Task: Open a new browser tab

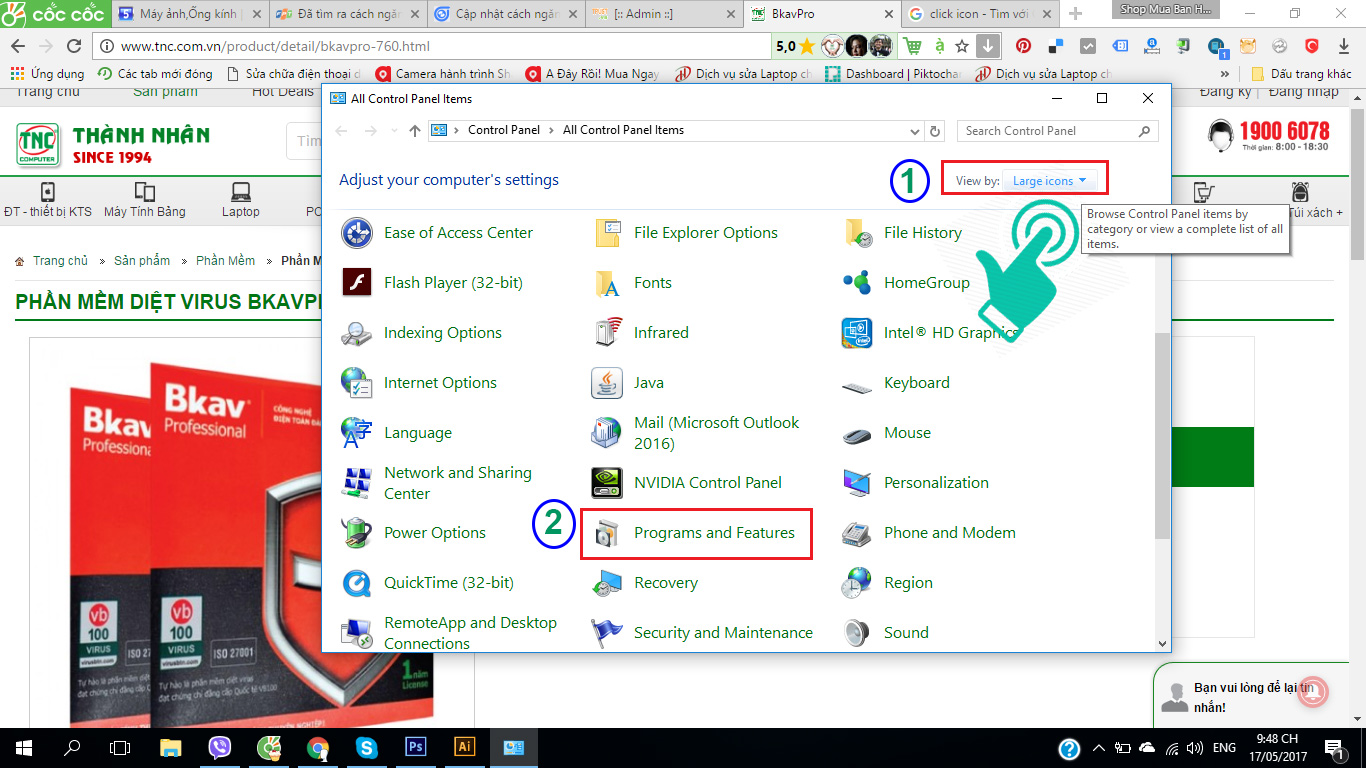Action: pyautogui.click(x=1075, y=14)
